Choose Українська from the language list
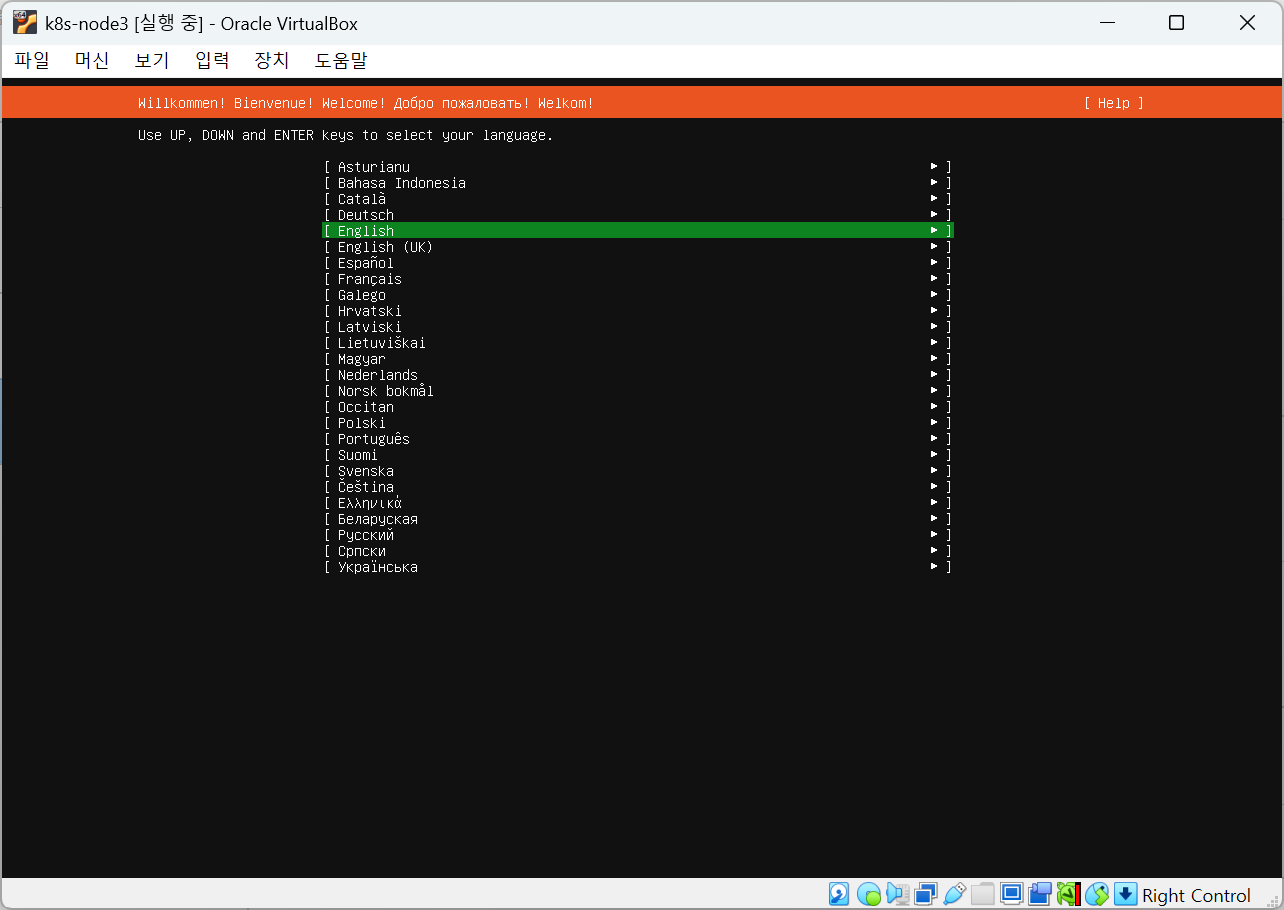The height and width of the screenshot is (910, 1284). (638, 567)
